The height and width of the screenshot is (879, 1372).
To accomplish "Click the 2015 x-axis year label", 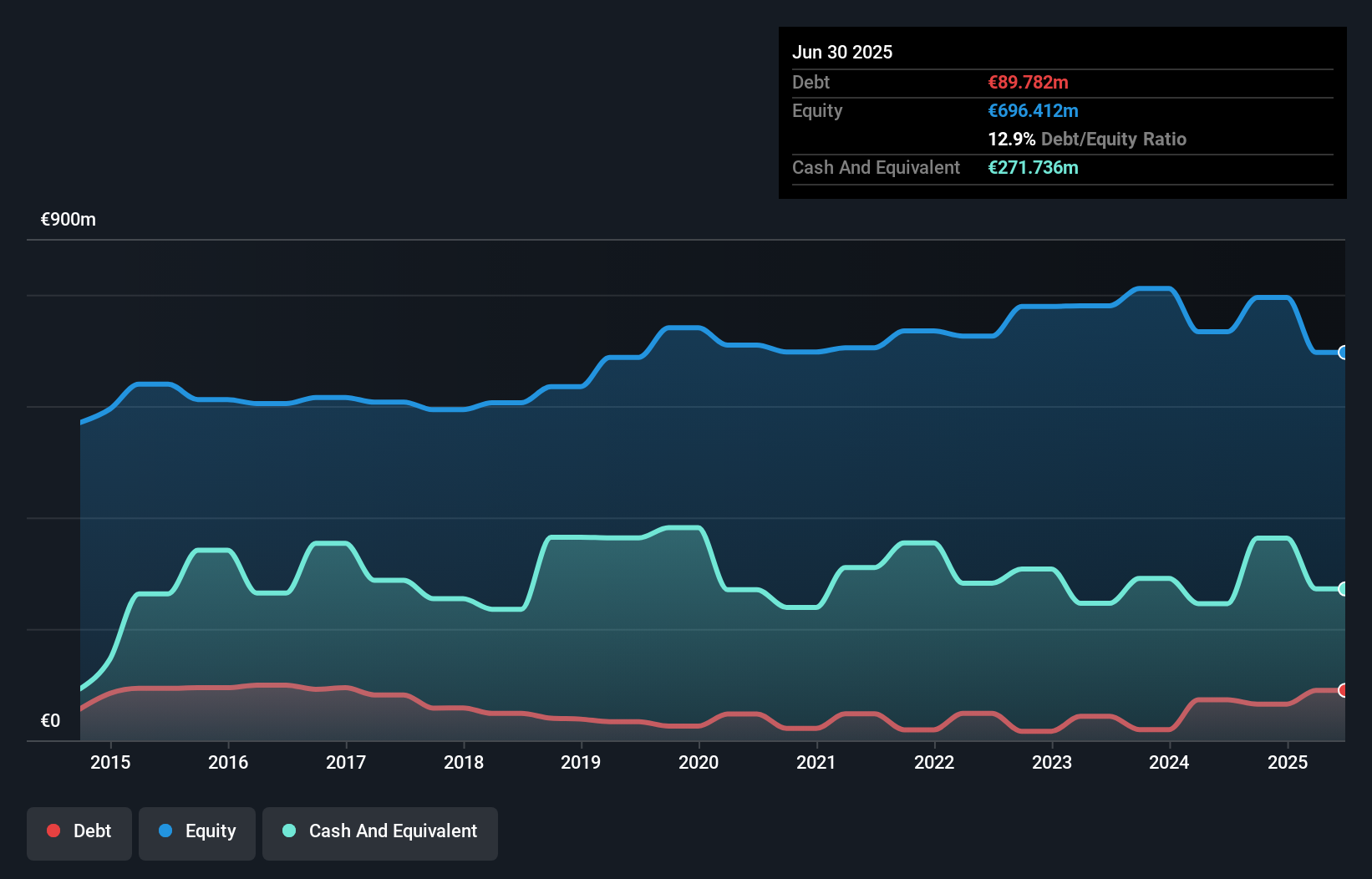I will pyautogui.click(x=110, y=762).
